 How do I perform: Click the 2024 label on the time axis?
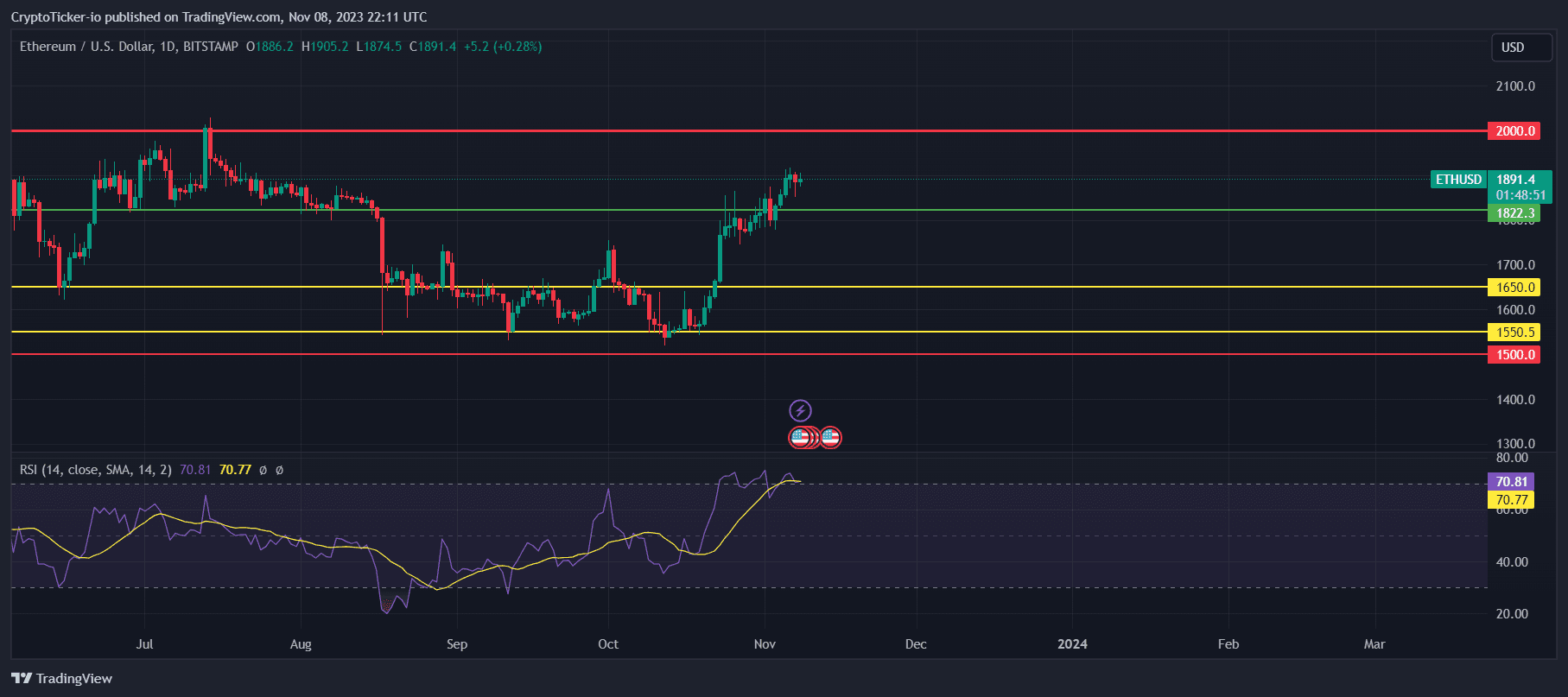[1072, 644]
